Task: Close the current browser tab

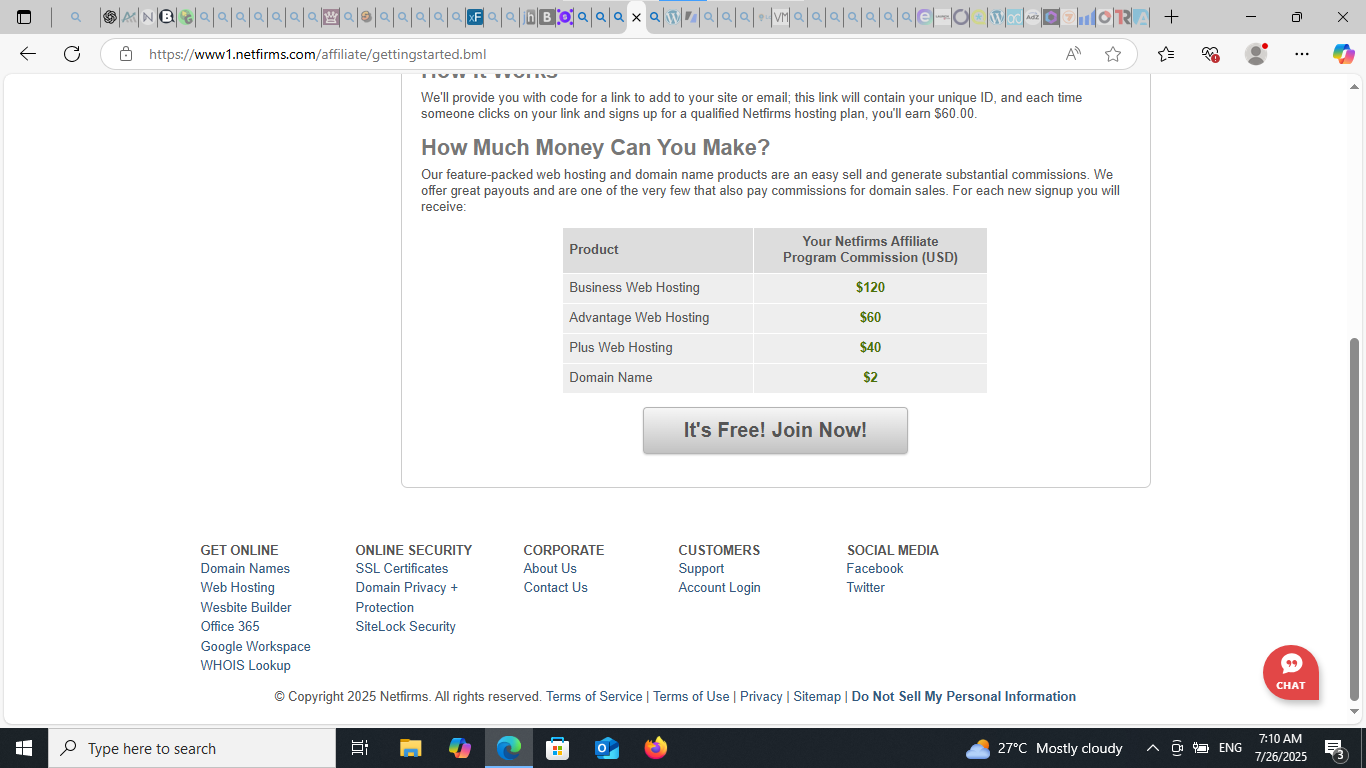Action: click(636, 17)
